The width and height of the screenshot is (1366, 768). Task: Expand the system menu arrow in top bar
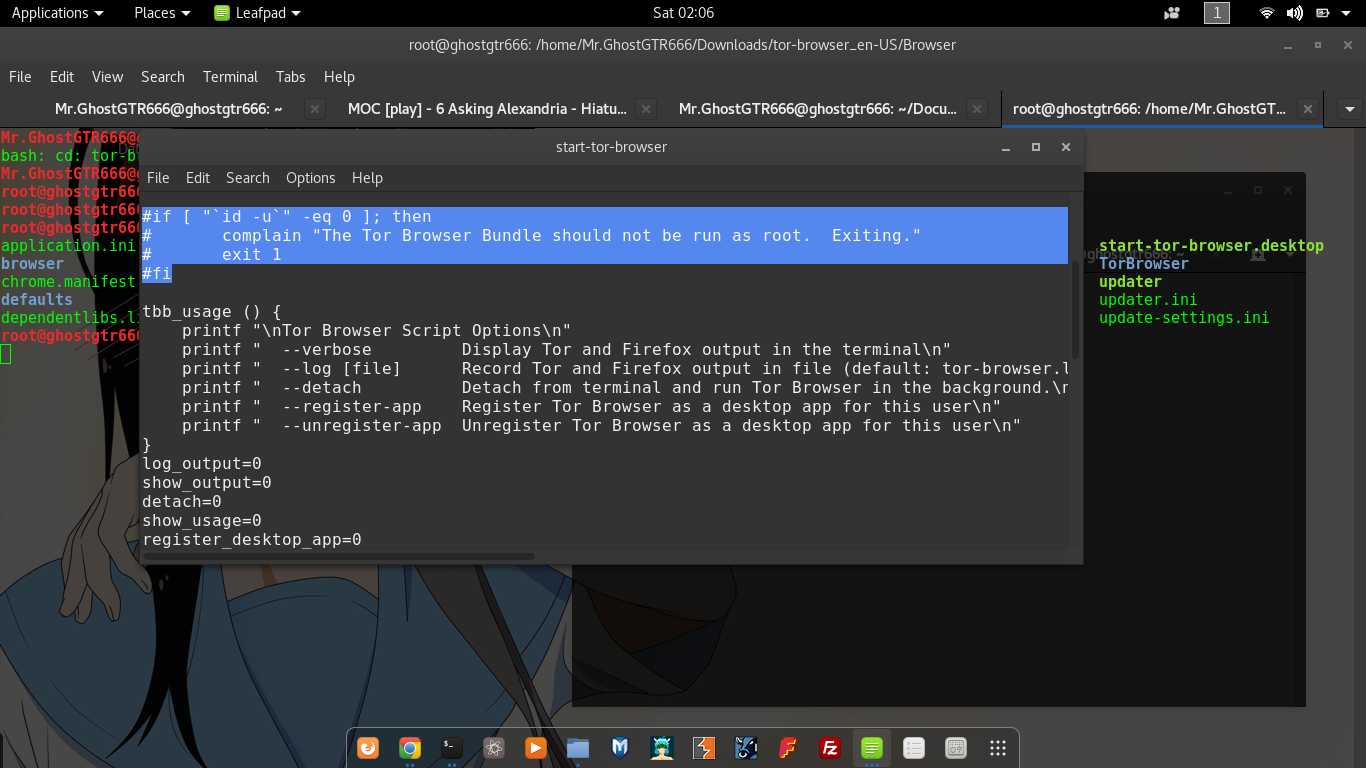click(x=1348, y=13)
